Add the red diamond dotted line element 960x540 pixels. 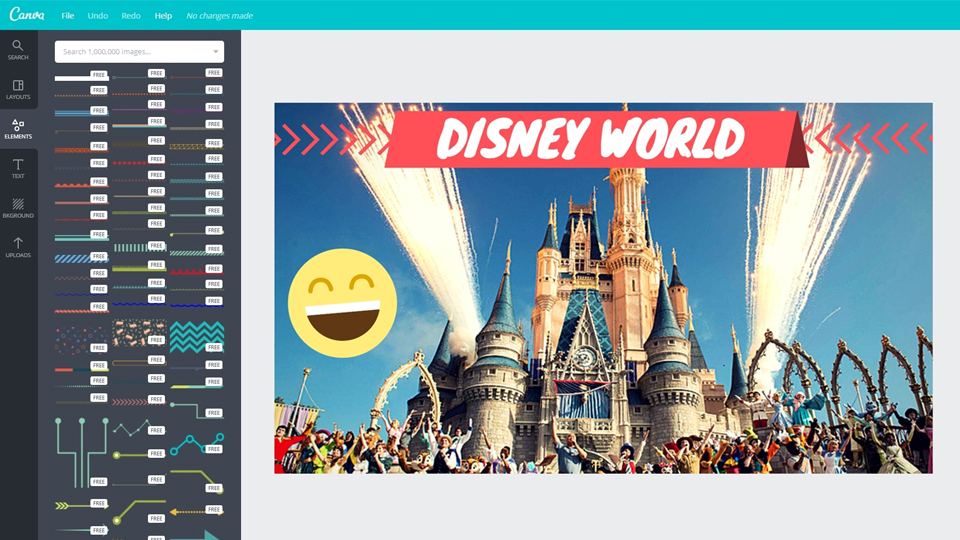click(x=139, y=163)
